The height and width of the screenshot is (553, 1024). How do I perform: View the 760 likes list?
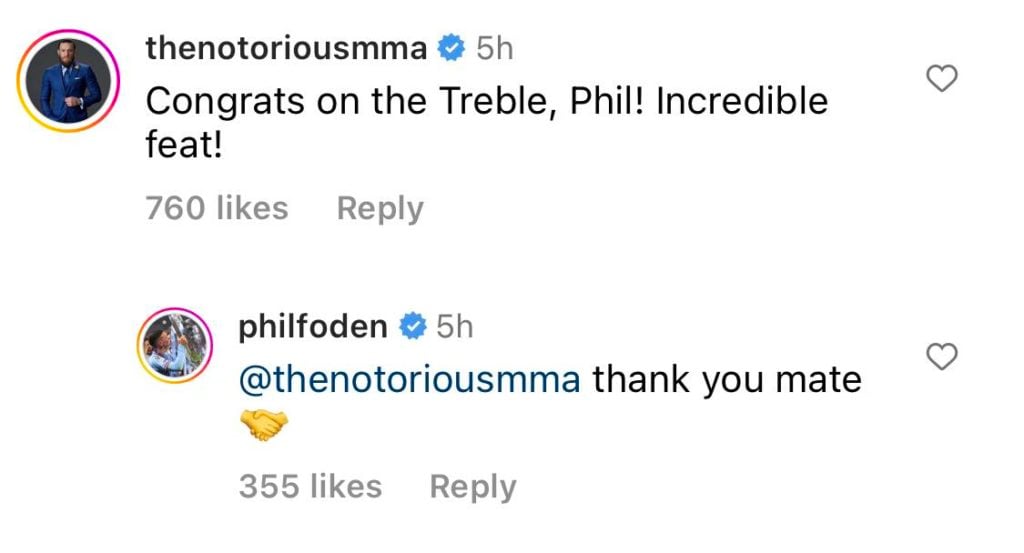217,208
